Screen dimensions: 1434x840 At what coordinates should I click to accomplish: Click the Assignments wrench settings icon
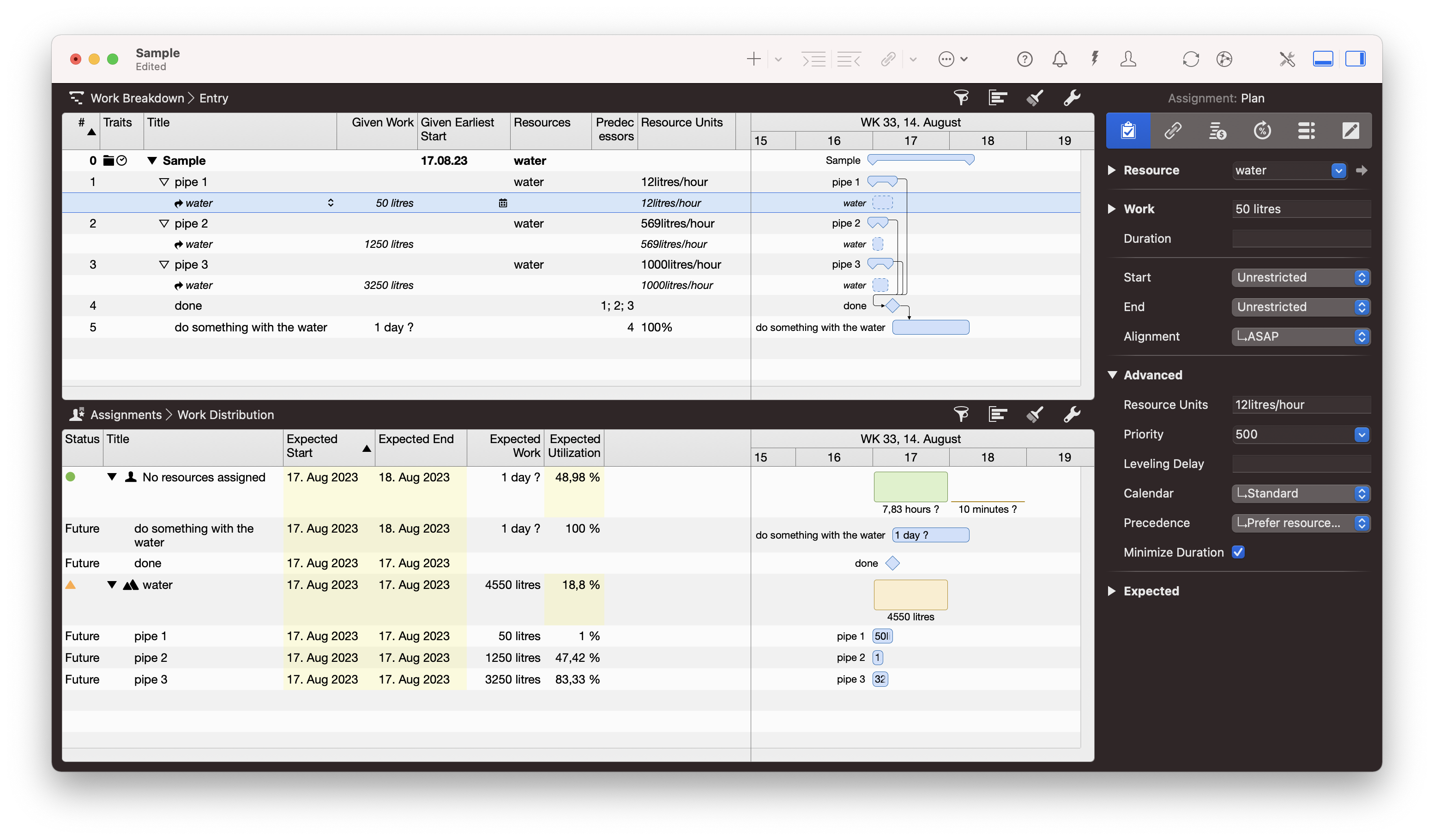[1072, 414]
